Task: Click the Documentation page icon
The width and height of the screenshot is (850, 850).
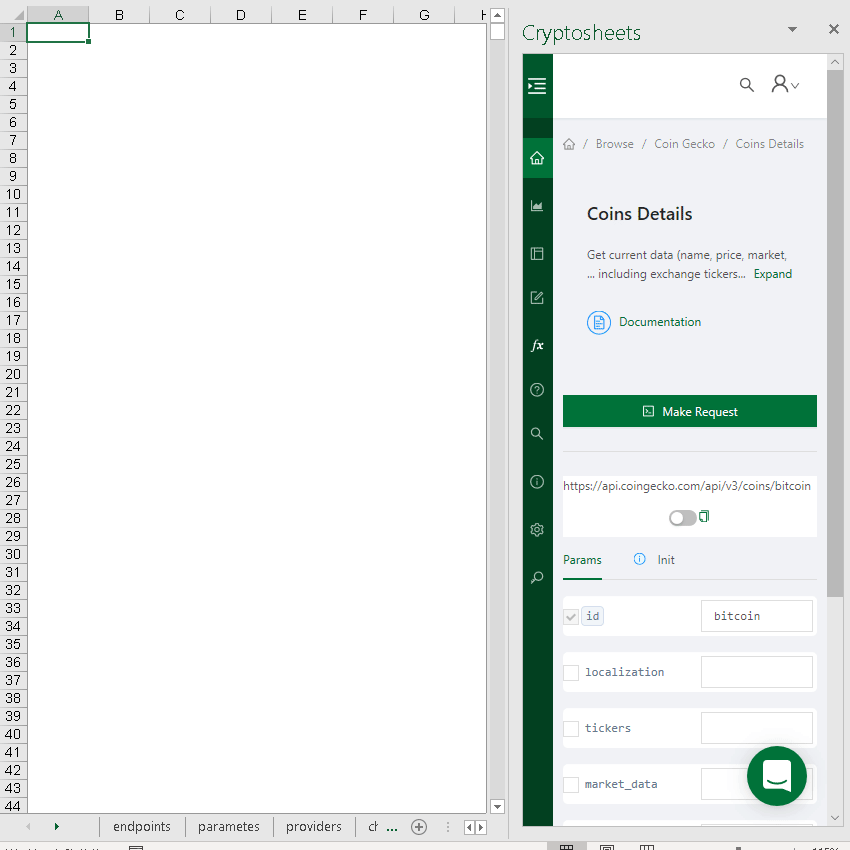Action: 598,323
